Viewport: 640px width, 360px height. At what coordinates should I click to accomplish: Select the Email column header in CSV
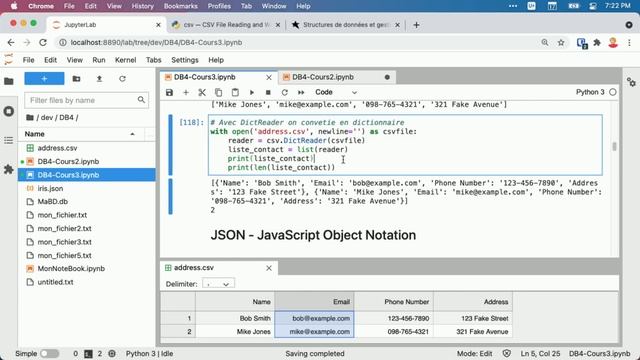coord(314,302)
